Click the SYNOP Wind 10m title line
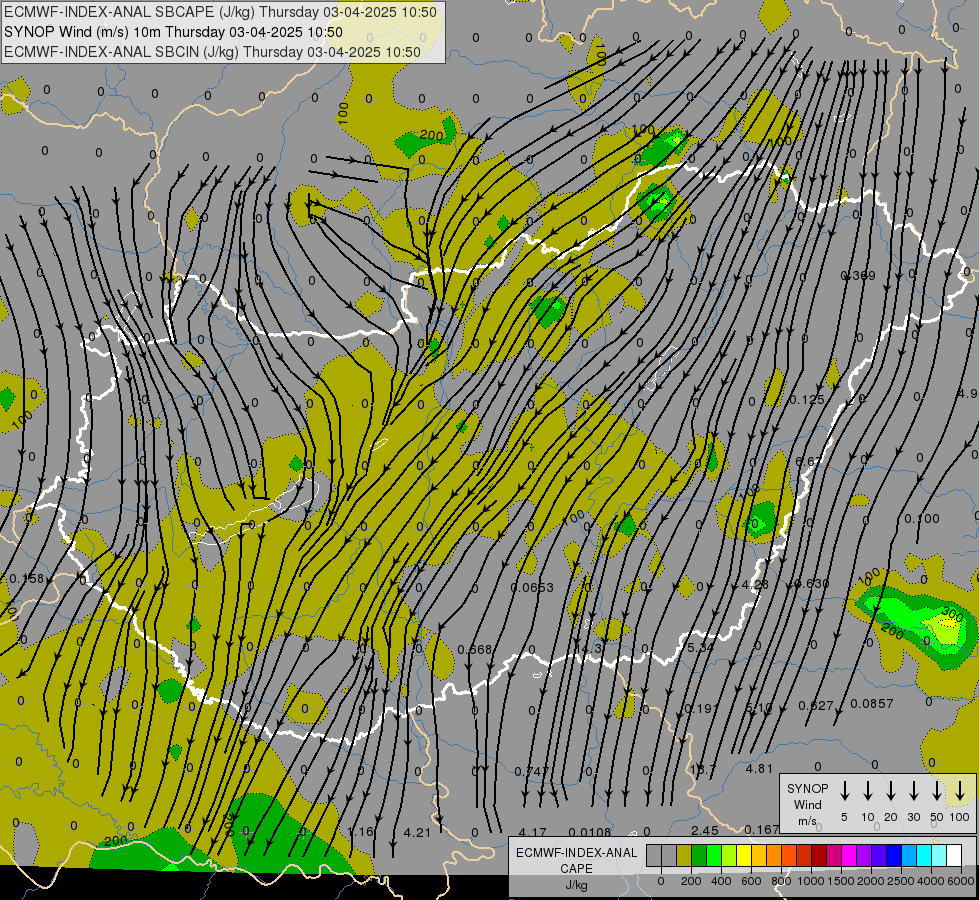This screenshot has height=900, width=979. click(x=173, y=32)
